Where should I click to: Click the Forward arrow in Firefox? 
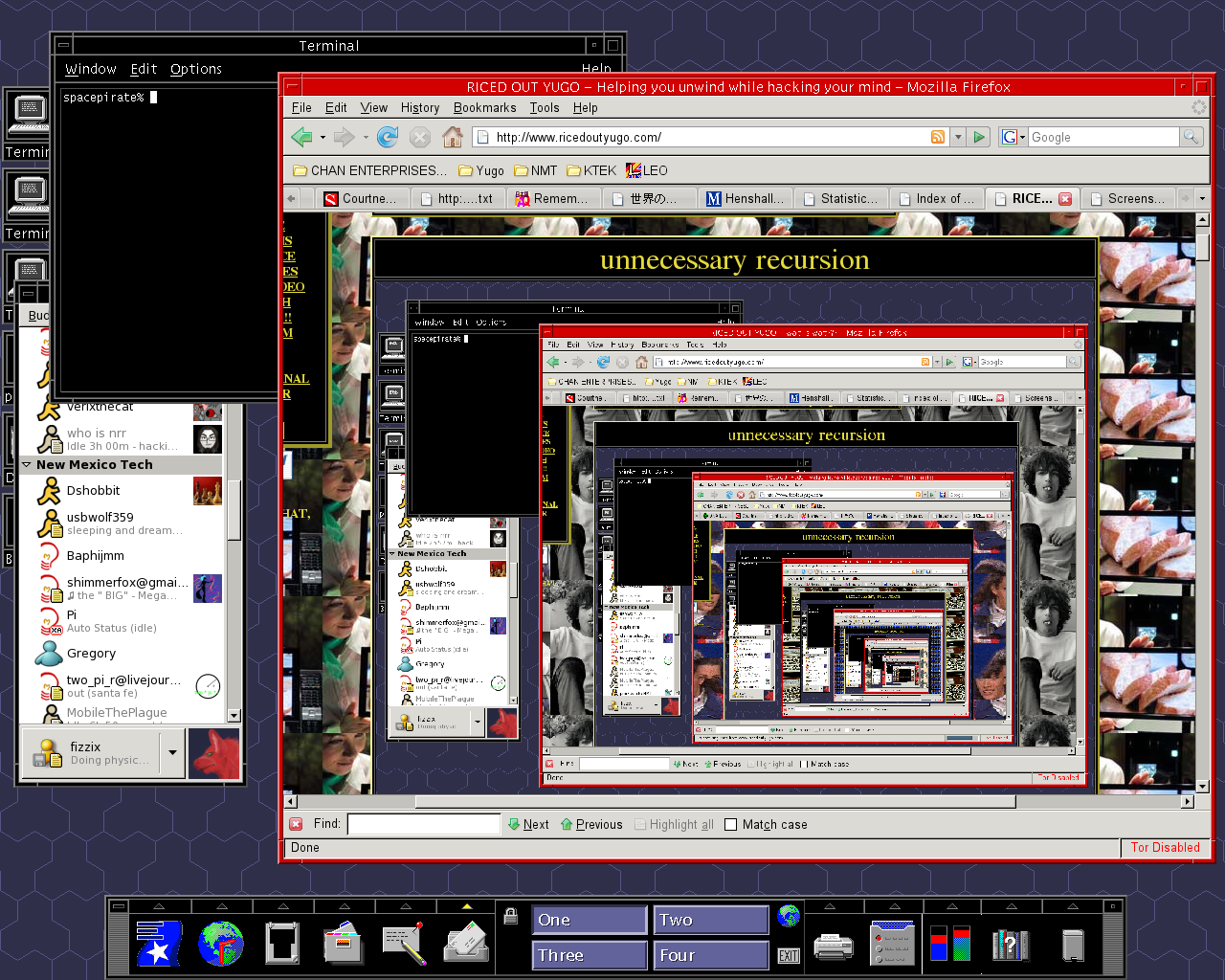pos(345,137)
